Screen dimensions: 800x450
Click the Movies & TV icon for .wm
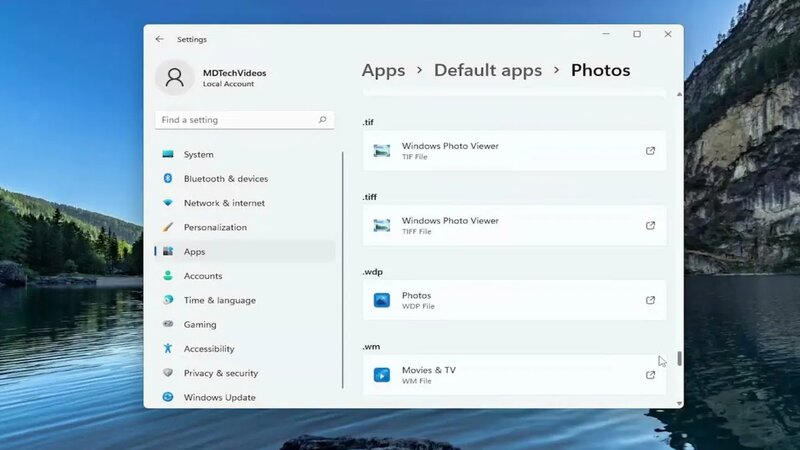pyautogui.click(x=382, y=374)
